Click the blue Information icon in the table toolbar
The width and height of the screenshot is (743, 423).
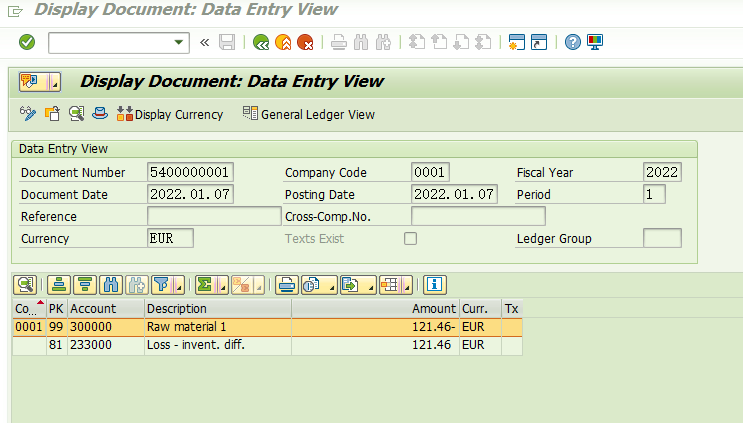click(x=435, y=285)
